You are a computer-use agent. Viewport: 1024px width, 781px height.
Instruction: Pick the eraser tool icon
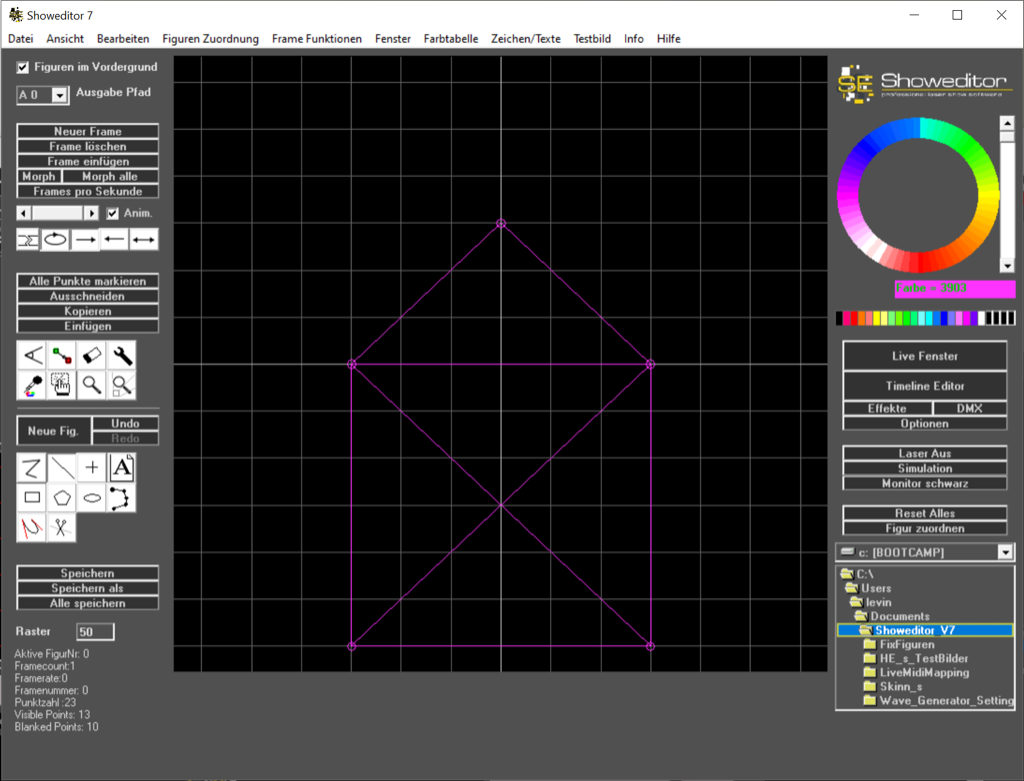click(x=92, y=355)
